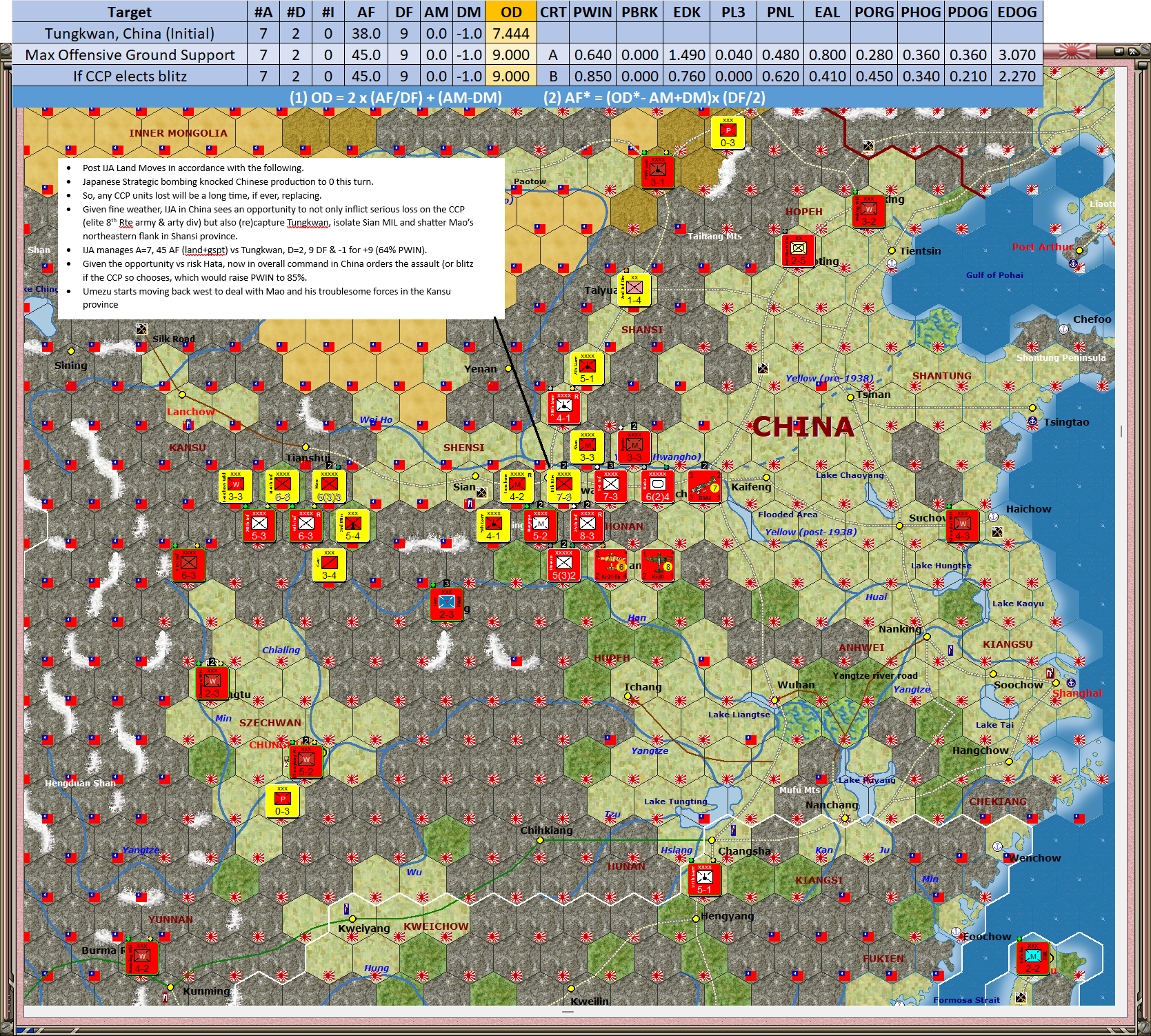This screenshot has width=1151, height=1036.
Task: Click the 3.070 EDOG cell
Action: pyautogui.click(x=1017, y=54)
